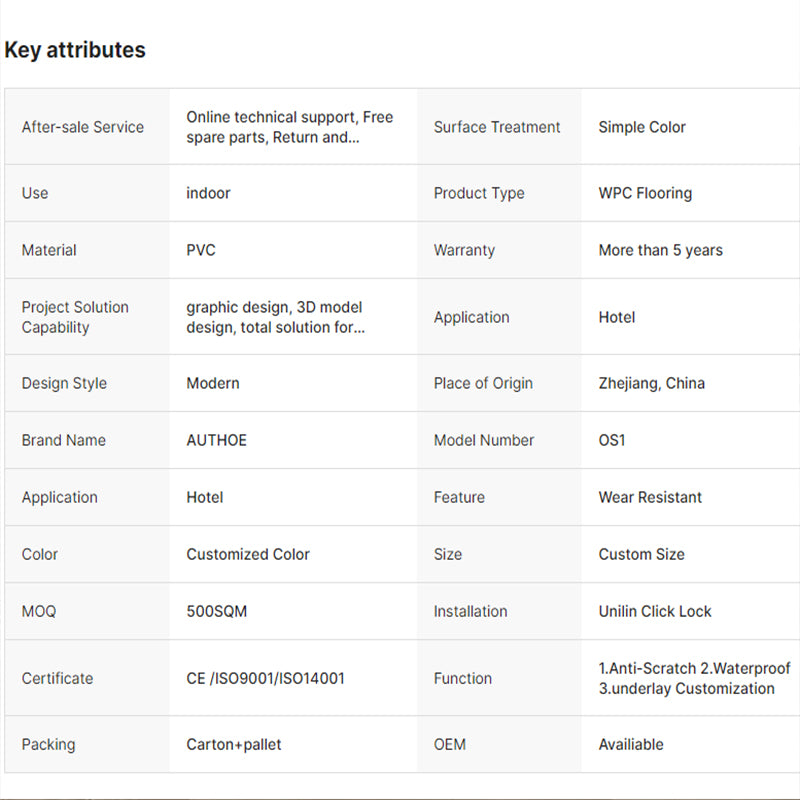Click the AUTHOE brand name value

coord(216,440)
